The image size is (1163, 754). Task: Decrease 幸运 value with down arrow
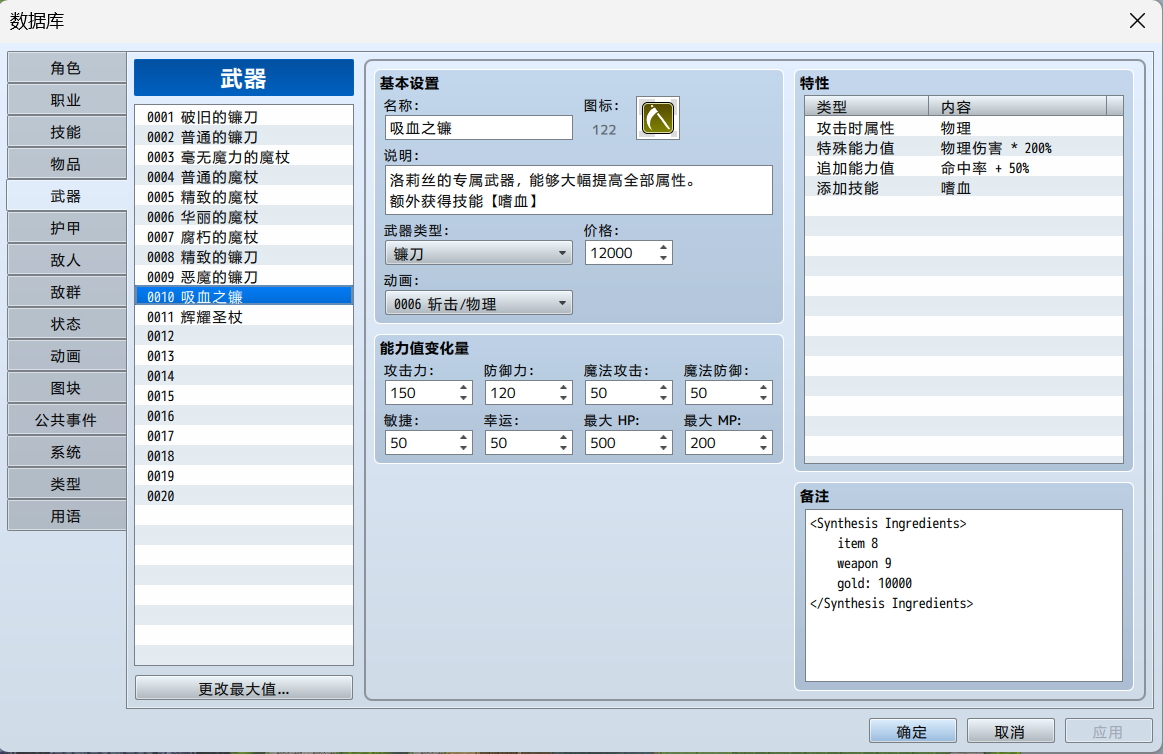tap(564, 449)
